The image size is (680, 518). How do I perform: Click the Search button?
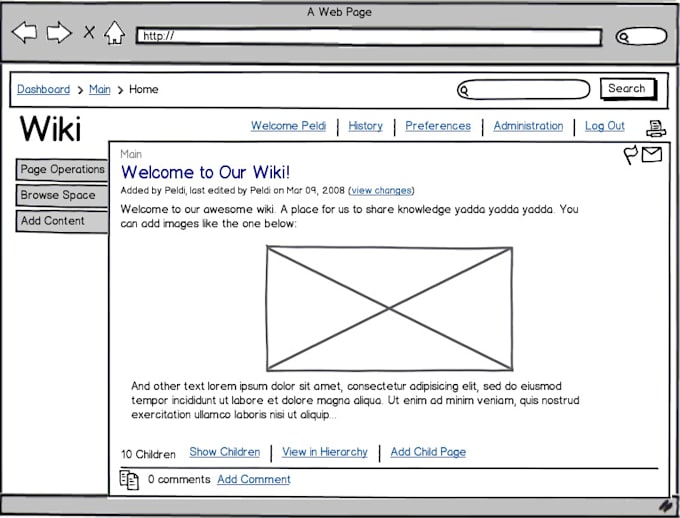[x=628, y=89]
